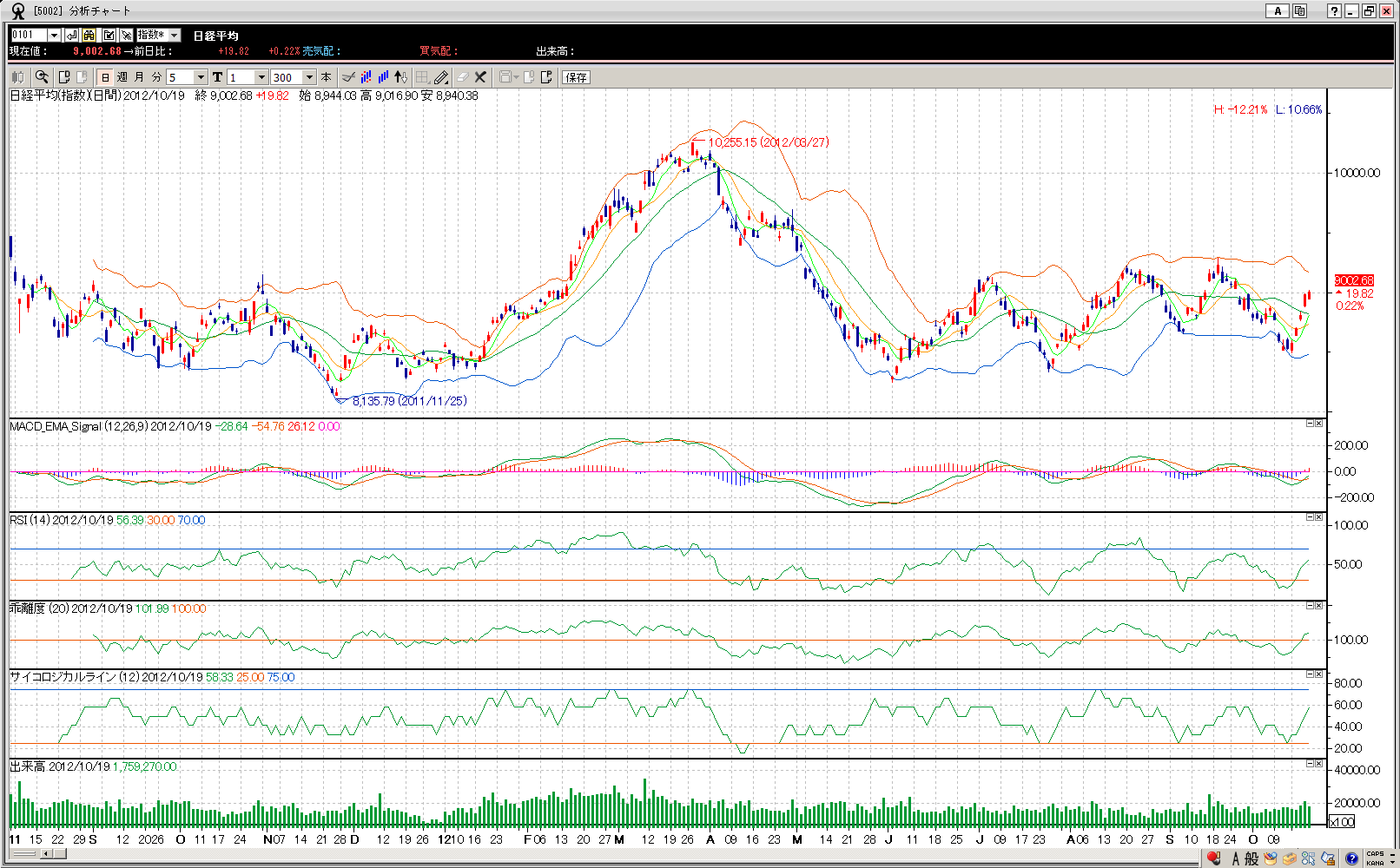Click the 保存 save button
Viewport: 1400px width, 868px height.
point(576,77)
